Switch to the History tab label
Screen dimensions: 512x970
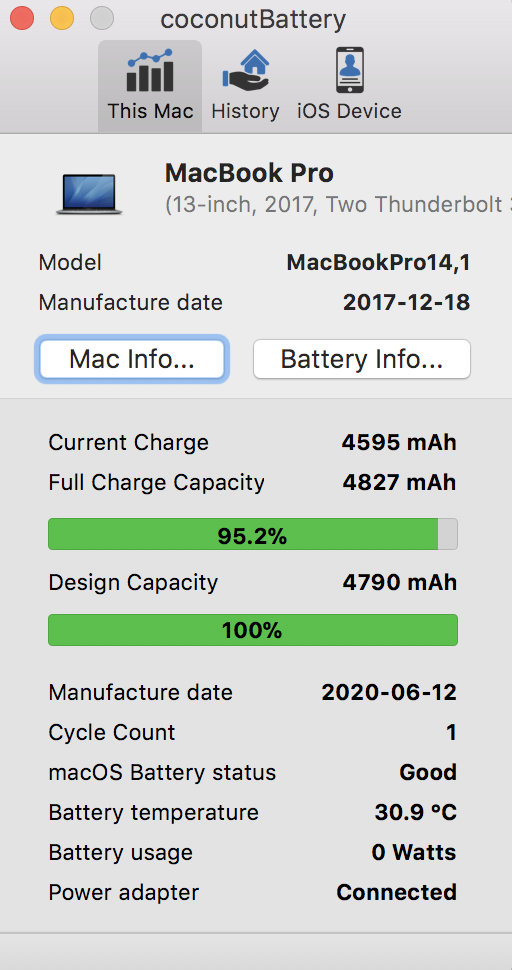click(x=245, y=111)
